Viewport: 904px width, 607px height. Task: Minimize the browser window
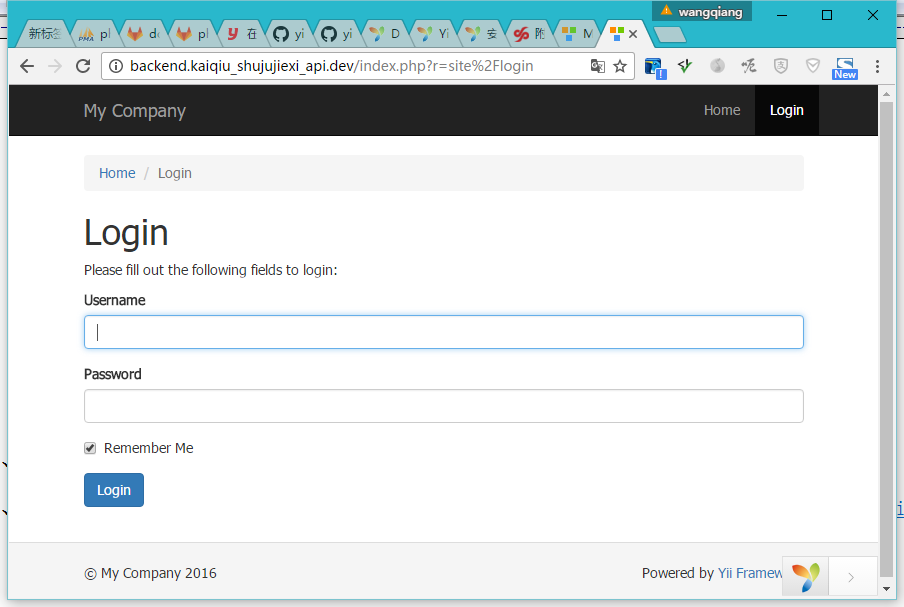782,15
